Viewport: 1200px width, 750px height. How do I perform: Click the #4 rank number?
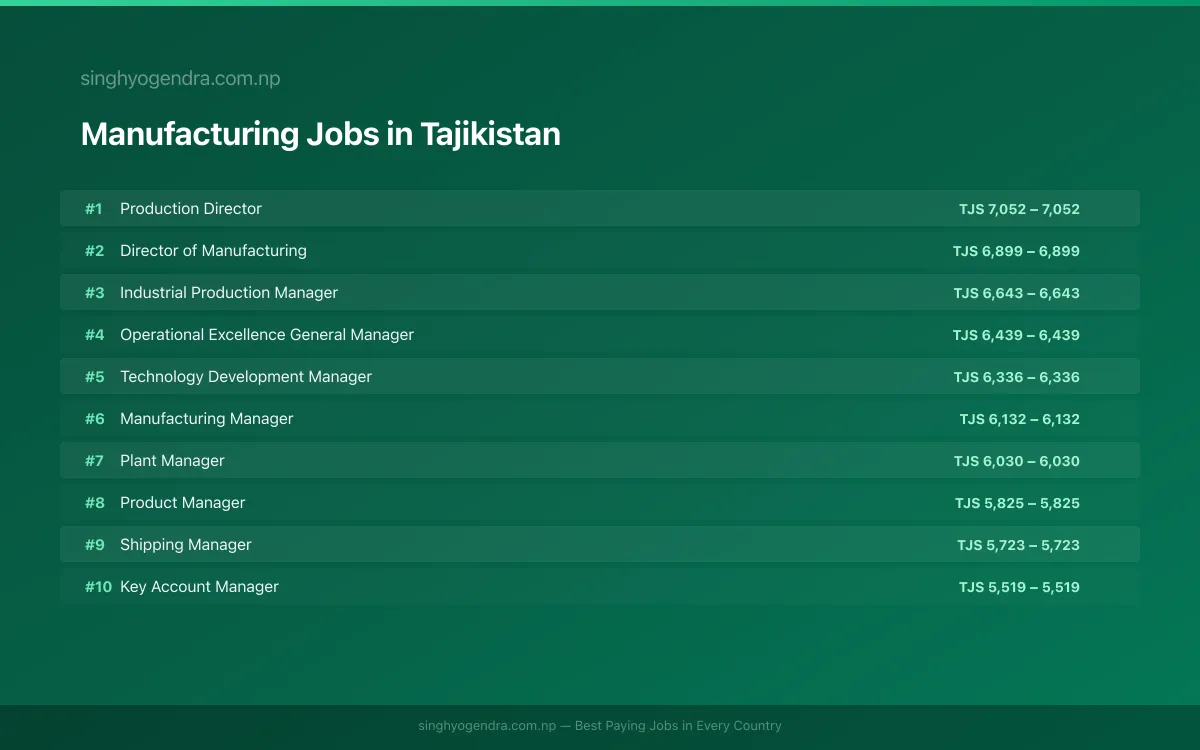pos(94,335)
